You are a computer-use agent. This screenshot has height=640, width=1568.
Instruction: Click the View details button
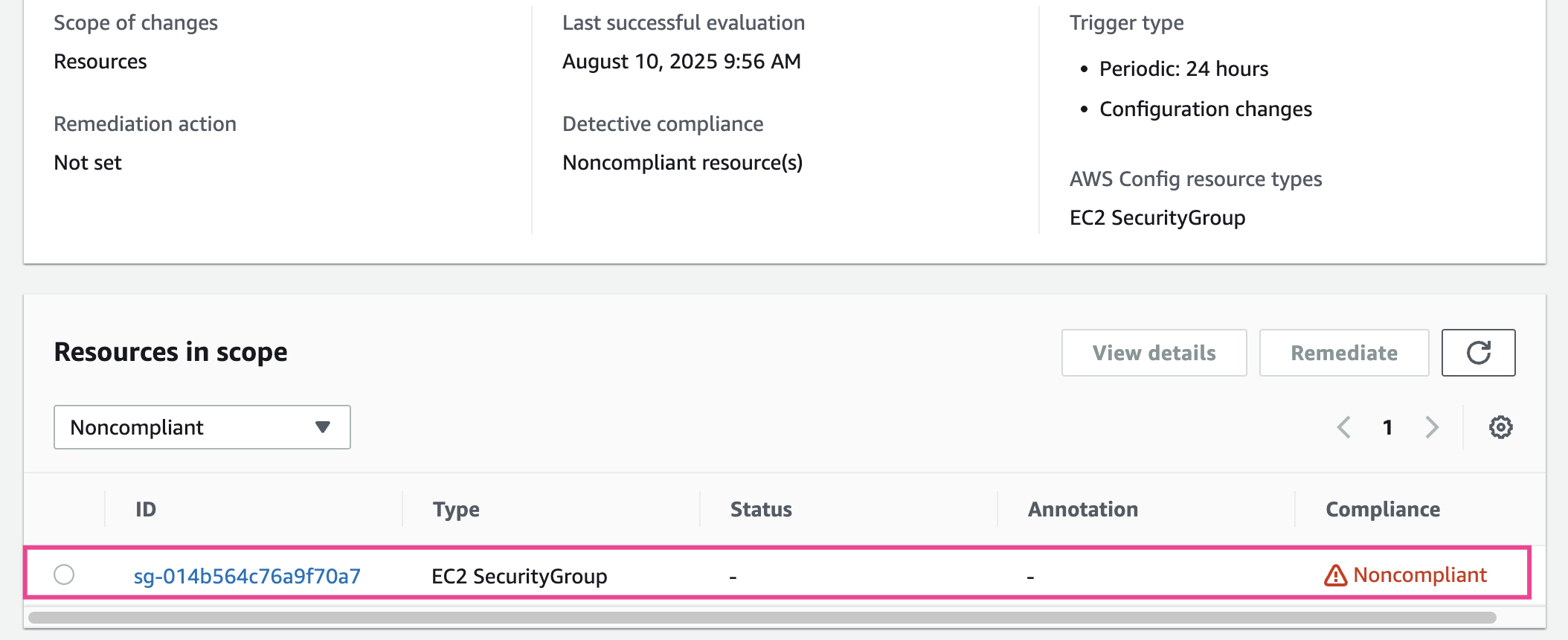tap(1154, 353)
